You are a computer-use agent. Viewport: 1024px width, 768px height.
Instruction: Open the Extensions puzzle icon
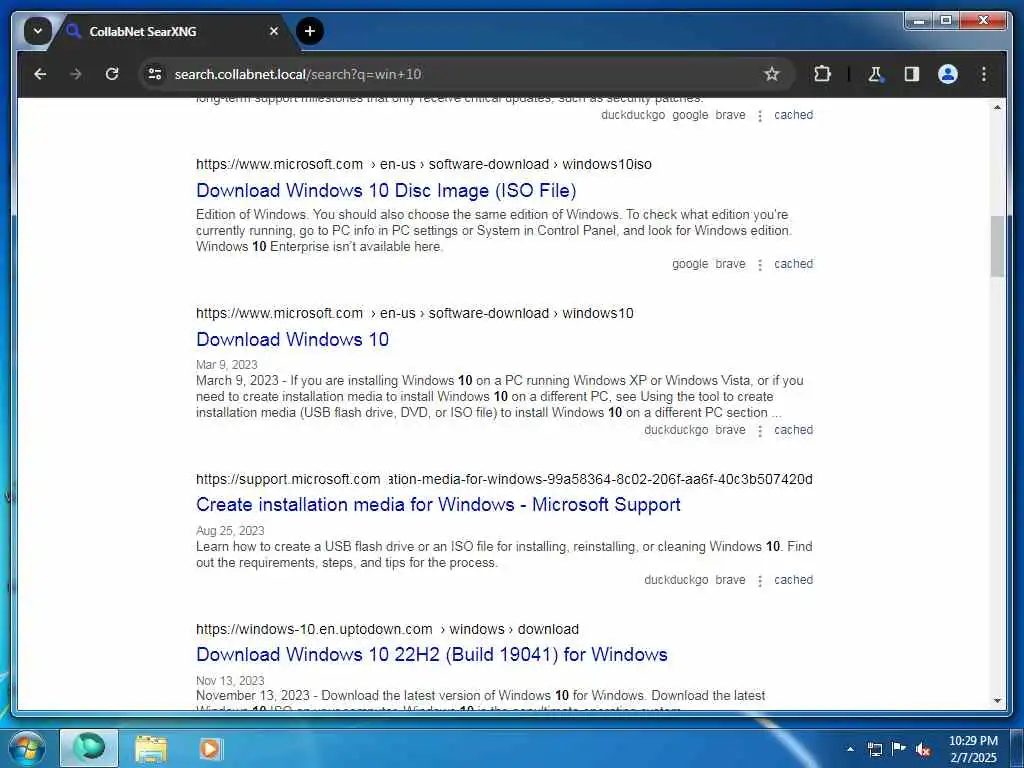point(822,74)
